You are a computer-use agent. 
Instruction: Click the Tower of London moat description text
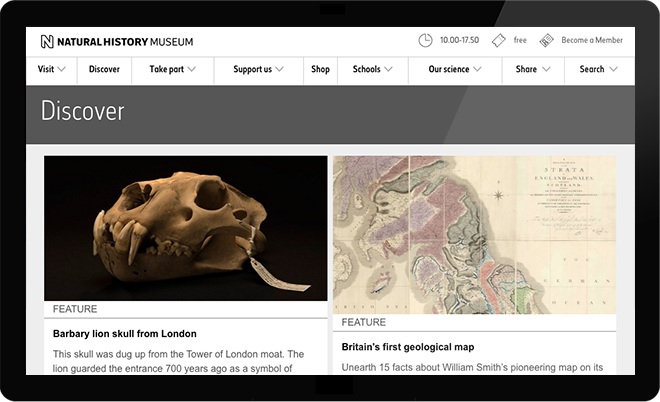coord(178,361)
